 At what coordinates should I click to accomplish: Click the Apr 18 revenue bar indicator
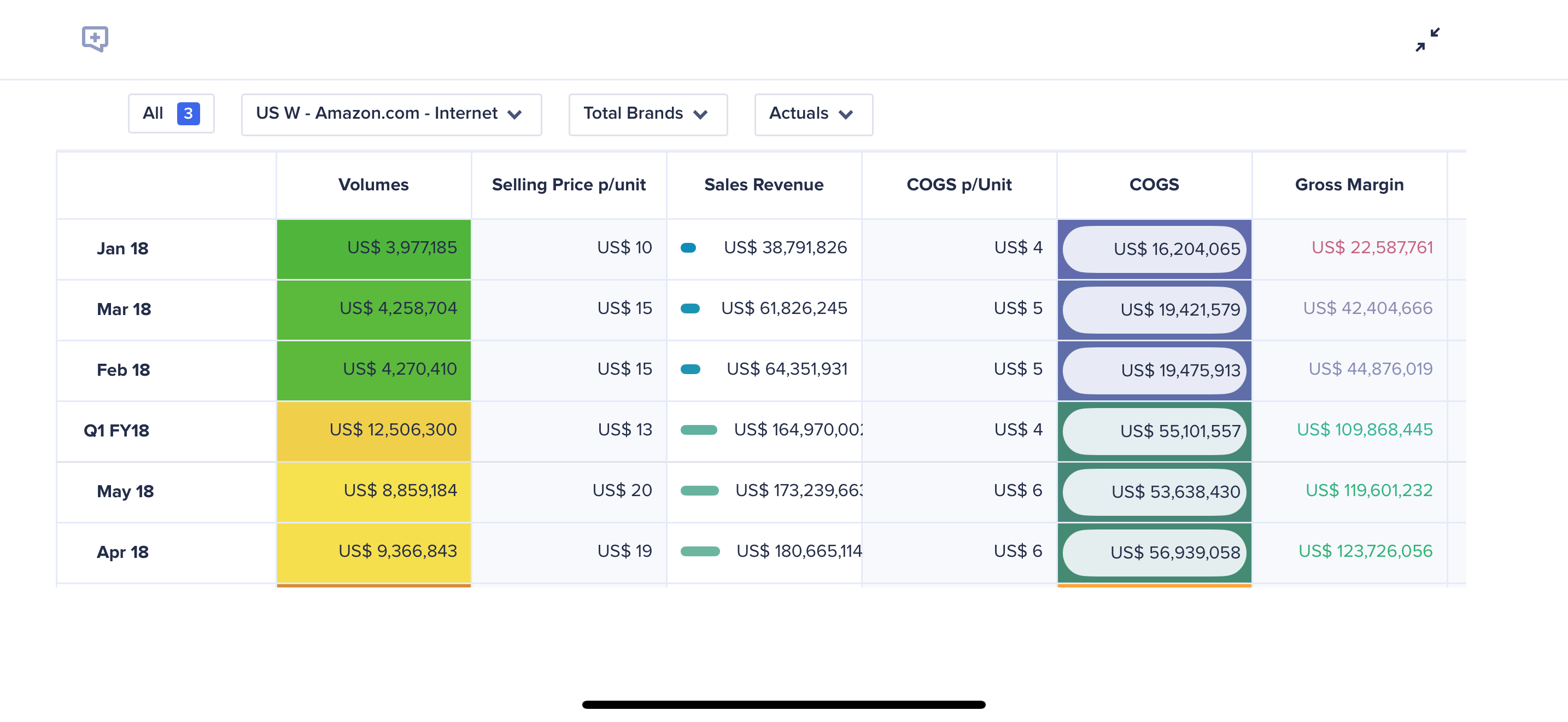[x=699, y=551]
